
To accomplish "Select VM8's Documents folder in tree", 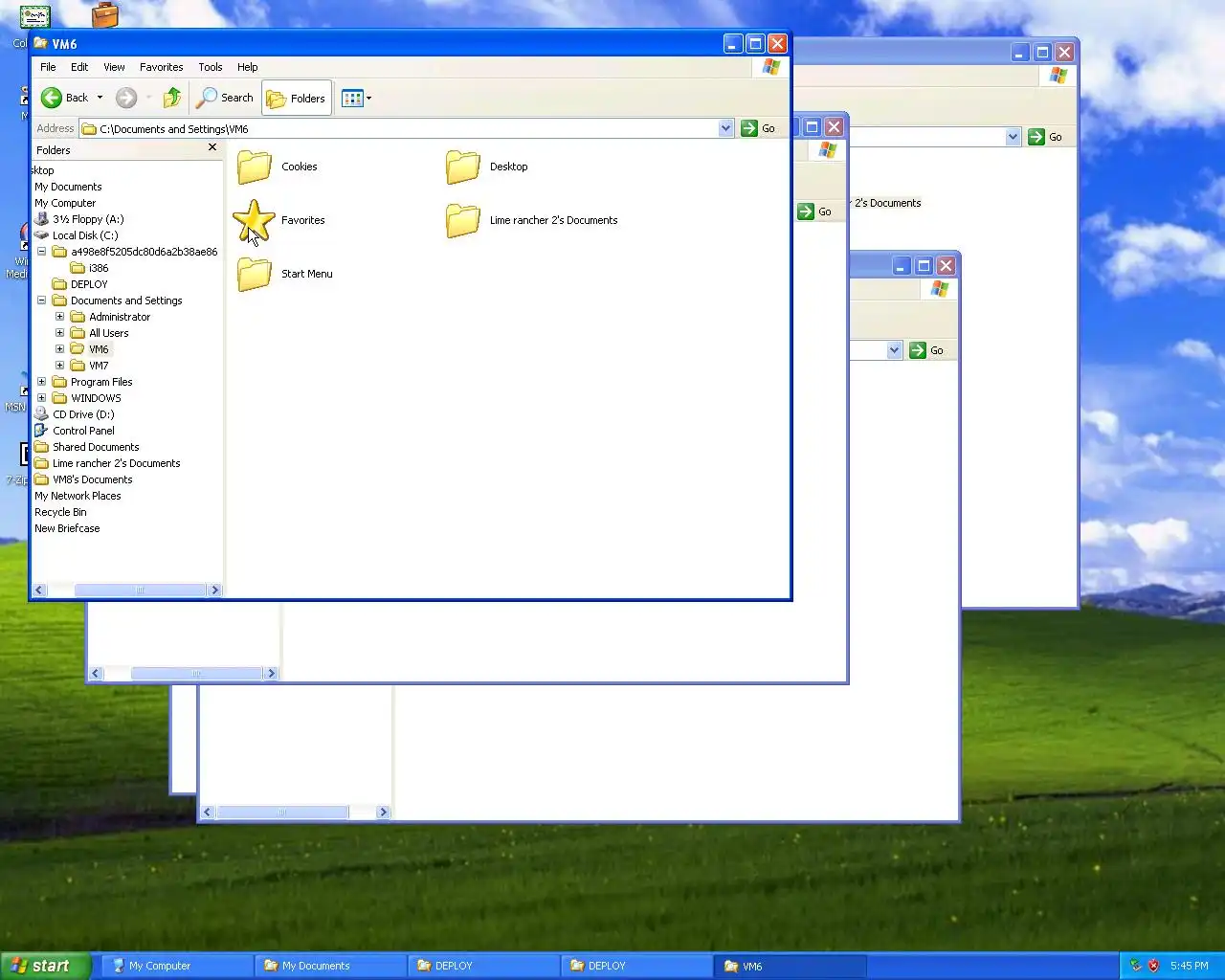I will (x=83, y=479).
